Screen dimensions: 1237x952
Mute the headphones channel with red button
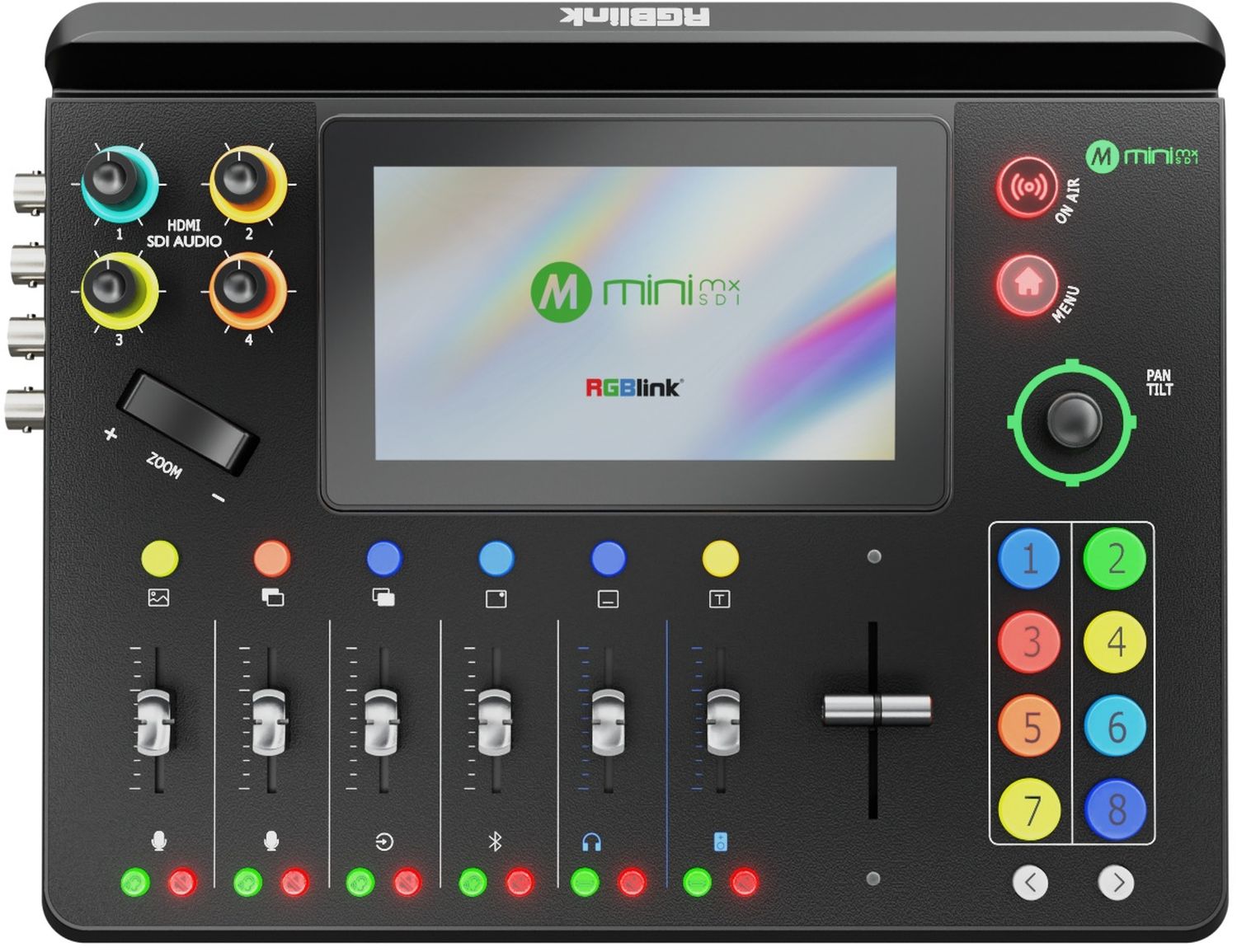632,883
